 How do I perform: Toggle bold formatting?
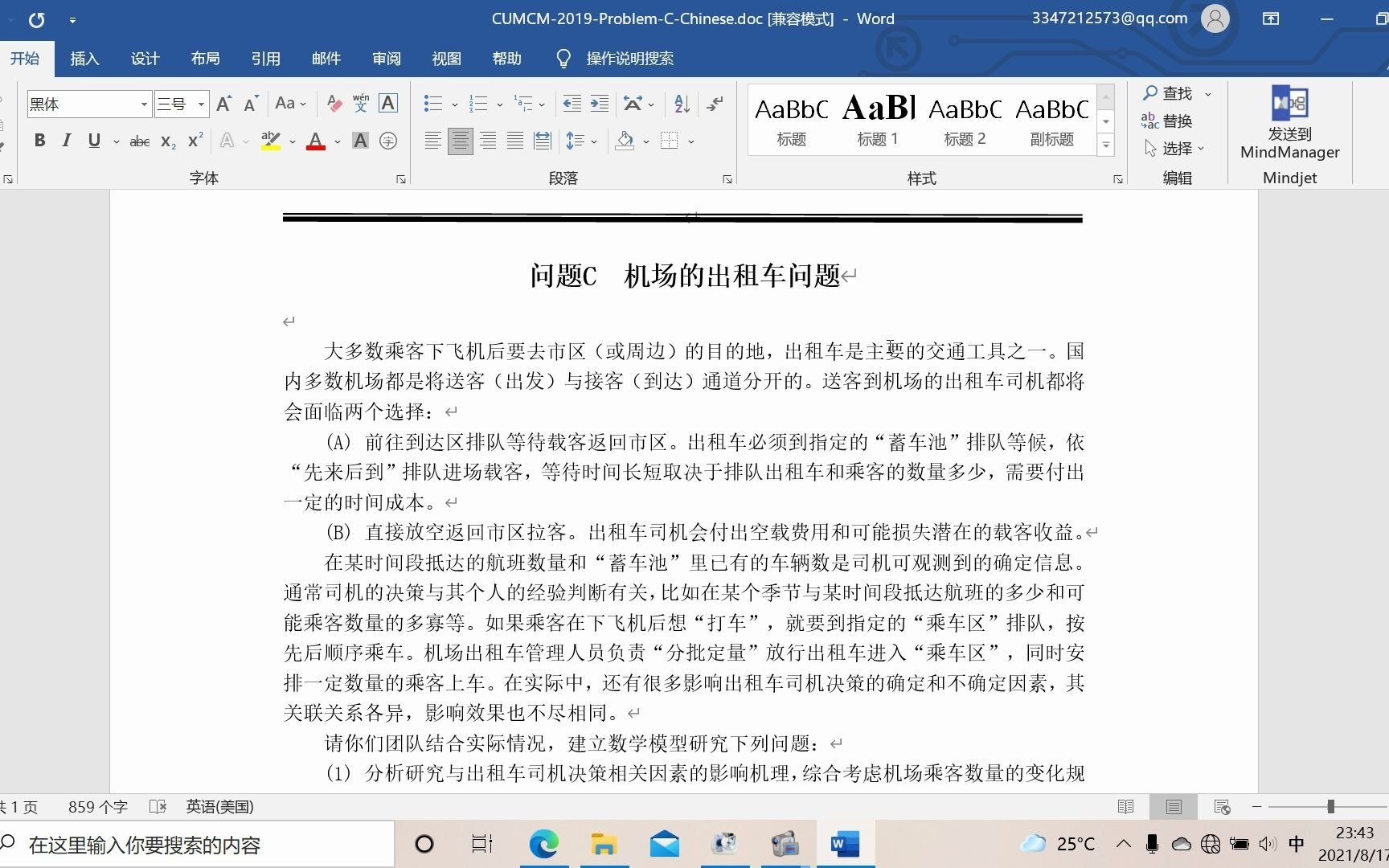39,140
